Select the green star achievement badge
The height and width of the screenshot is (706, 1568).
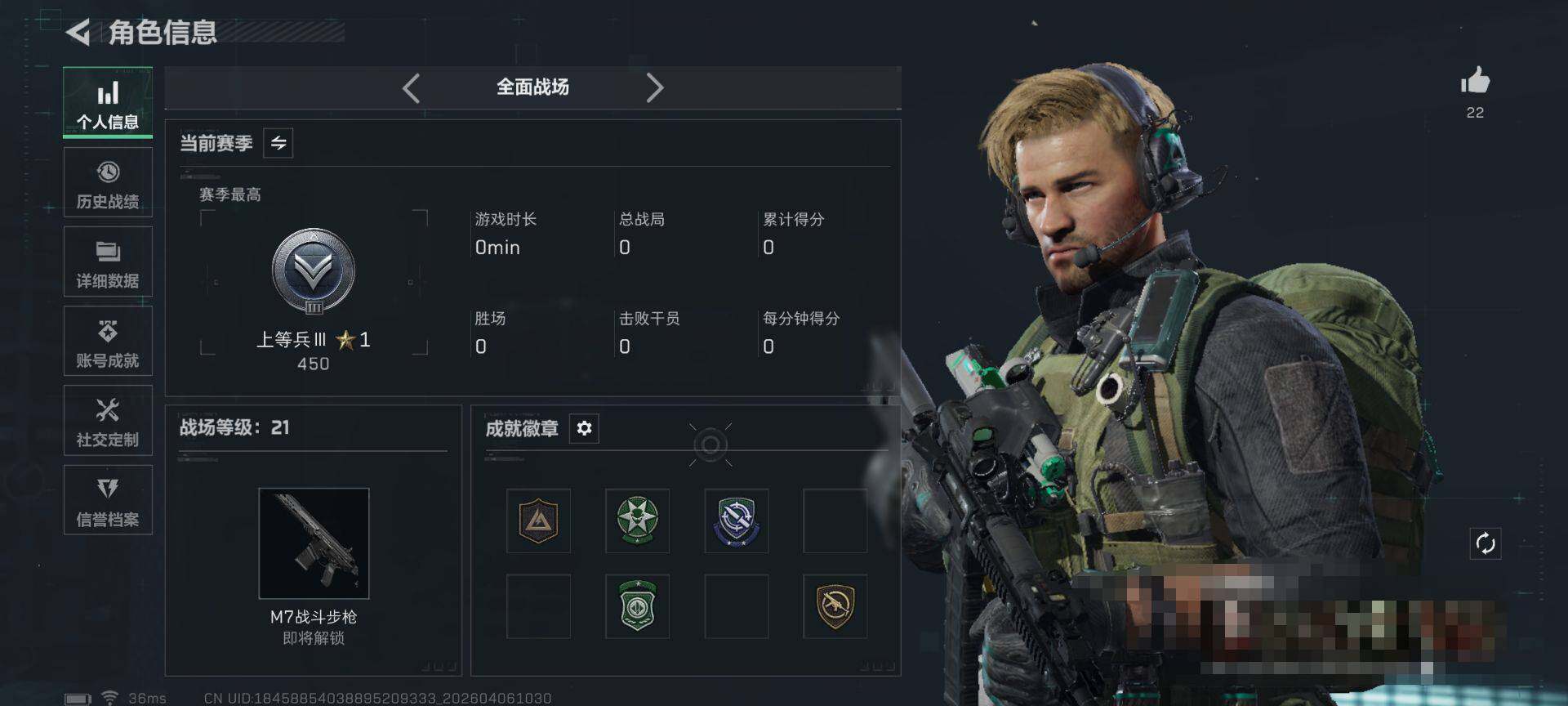(637, 521)
